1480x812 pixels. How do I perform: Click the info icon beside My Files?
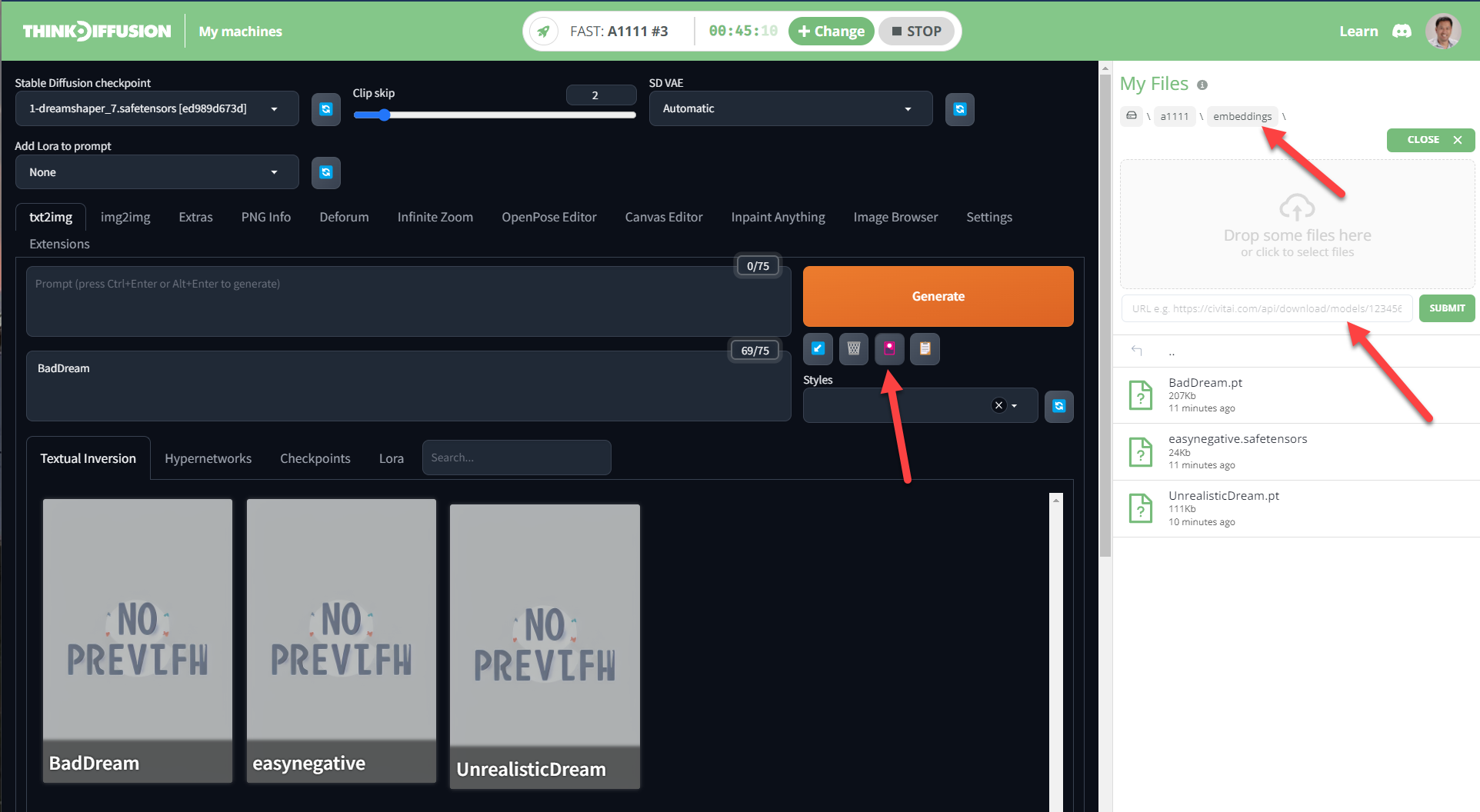(x=1202, y=85)
